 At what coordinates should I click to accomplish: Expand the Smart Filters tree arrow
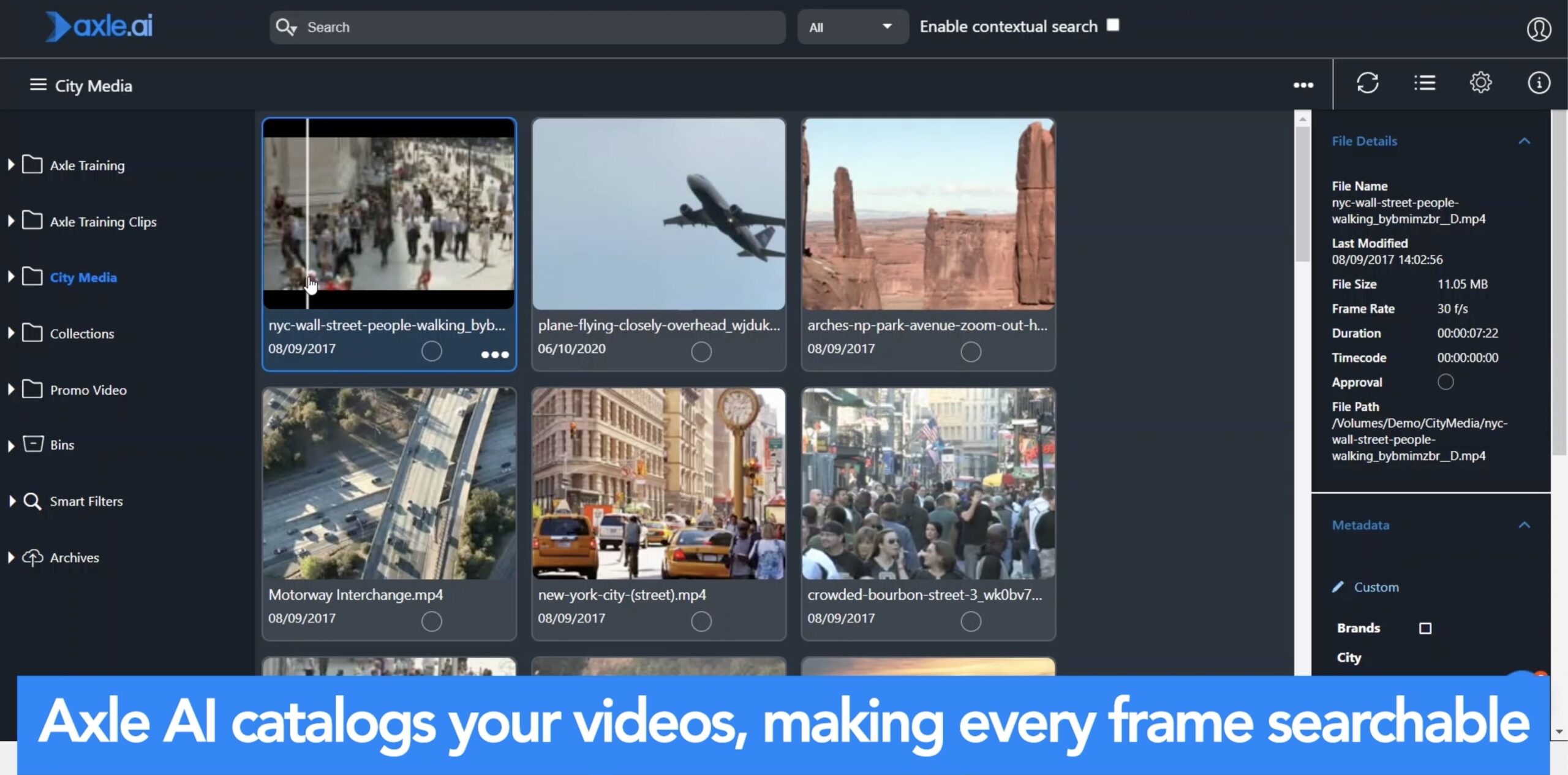tap(11, 501)
